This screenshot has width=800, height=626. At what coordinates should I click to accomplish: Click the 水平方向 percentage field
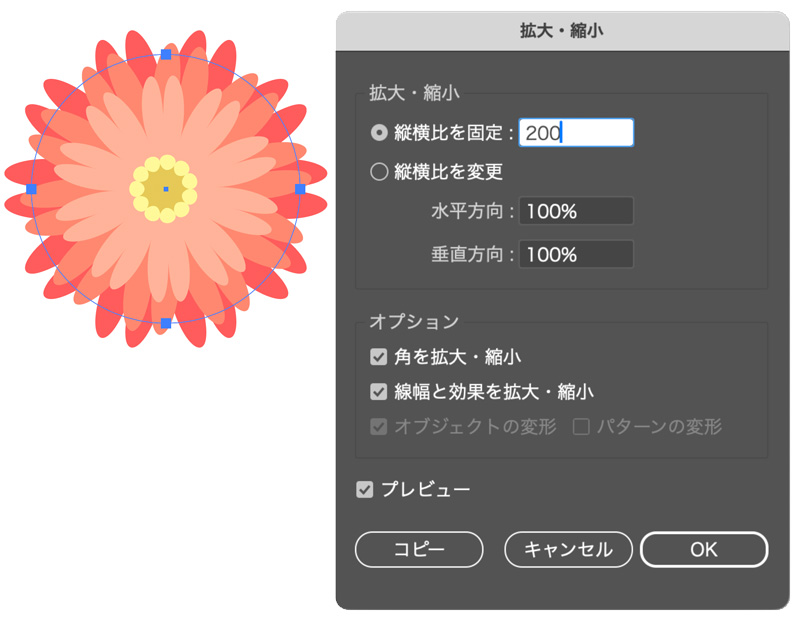pos(576,211)
